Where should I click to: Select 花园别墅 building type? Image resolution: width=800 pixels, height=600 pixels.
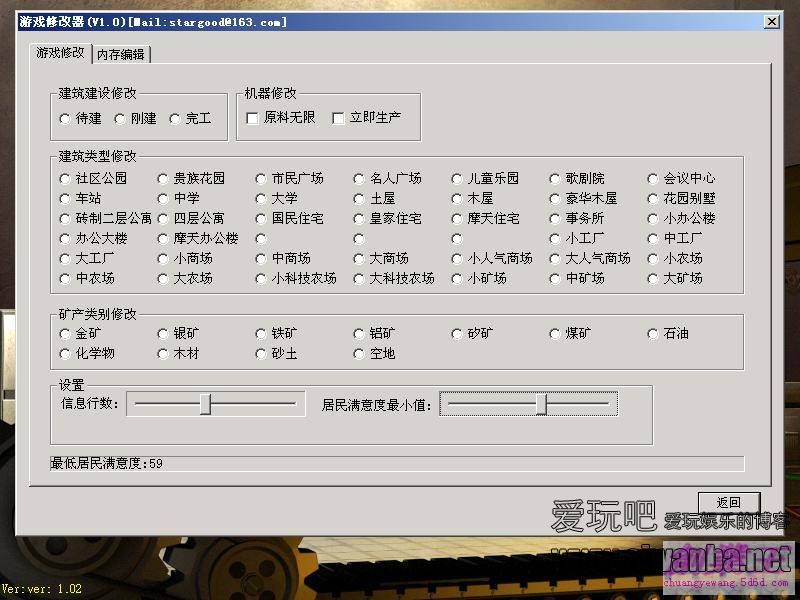coord(655,199)
